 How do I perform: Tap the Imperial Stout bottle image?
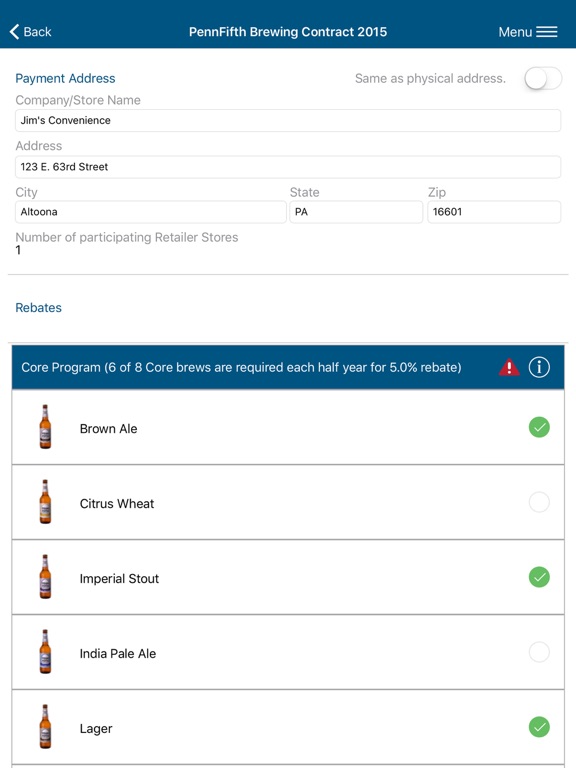[x=45, y=576]
